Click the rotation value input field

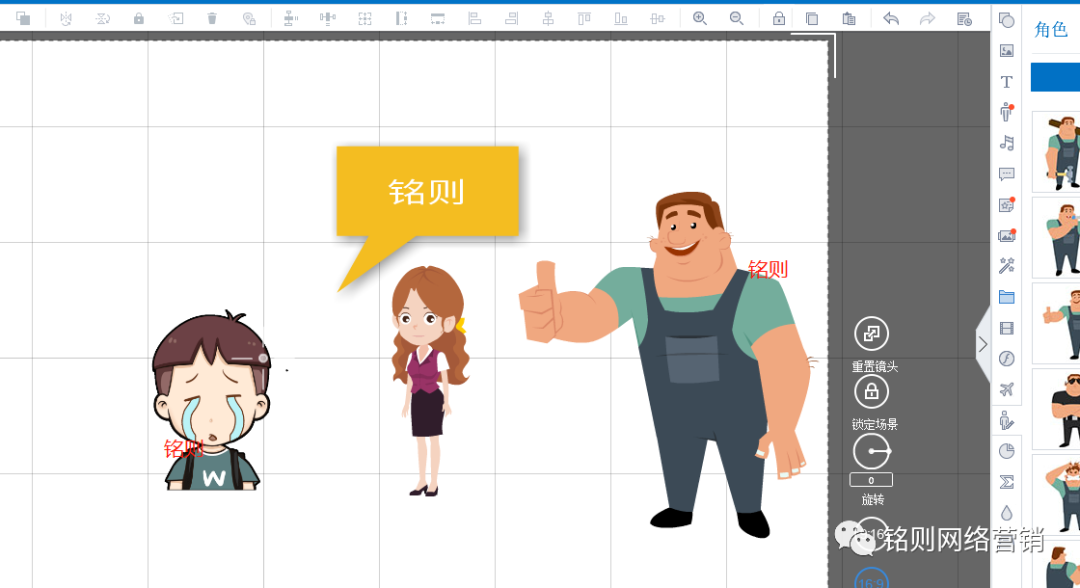[871, 480]
